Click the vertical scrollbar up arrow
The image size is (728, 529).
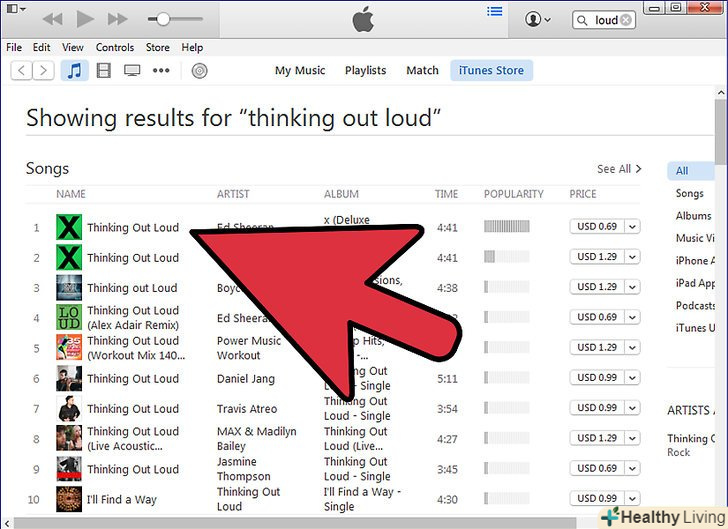[721, 92]
